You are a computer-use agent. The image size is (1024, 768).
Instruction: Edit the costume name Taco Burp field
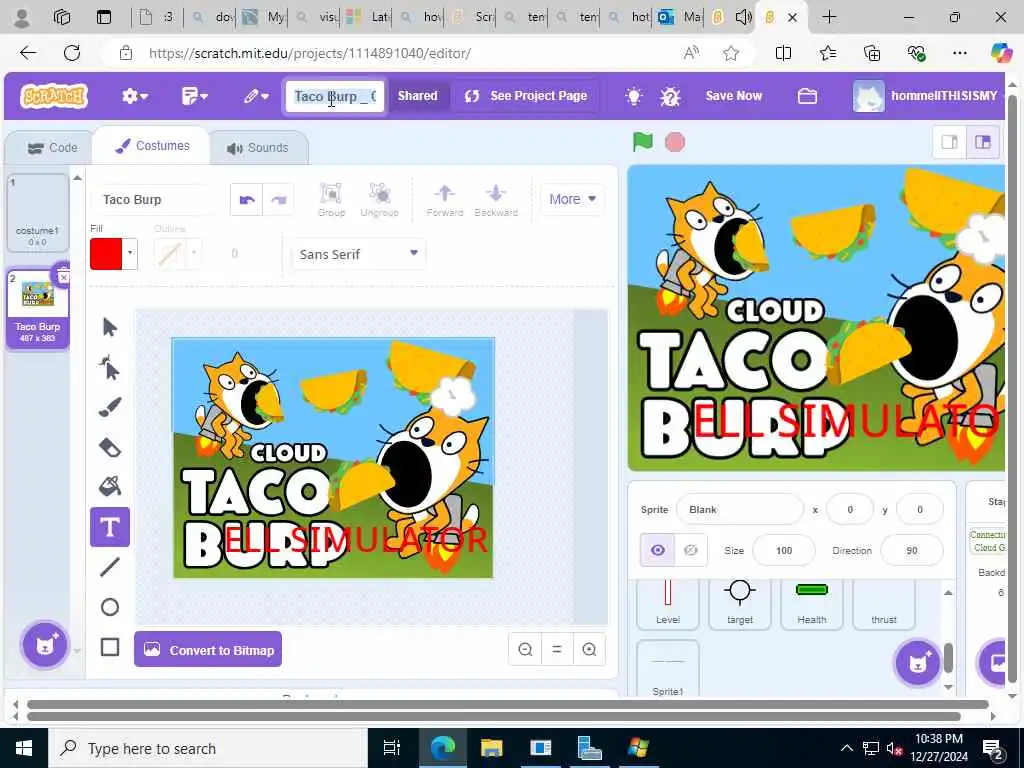coord(157,199)
